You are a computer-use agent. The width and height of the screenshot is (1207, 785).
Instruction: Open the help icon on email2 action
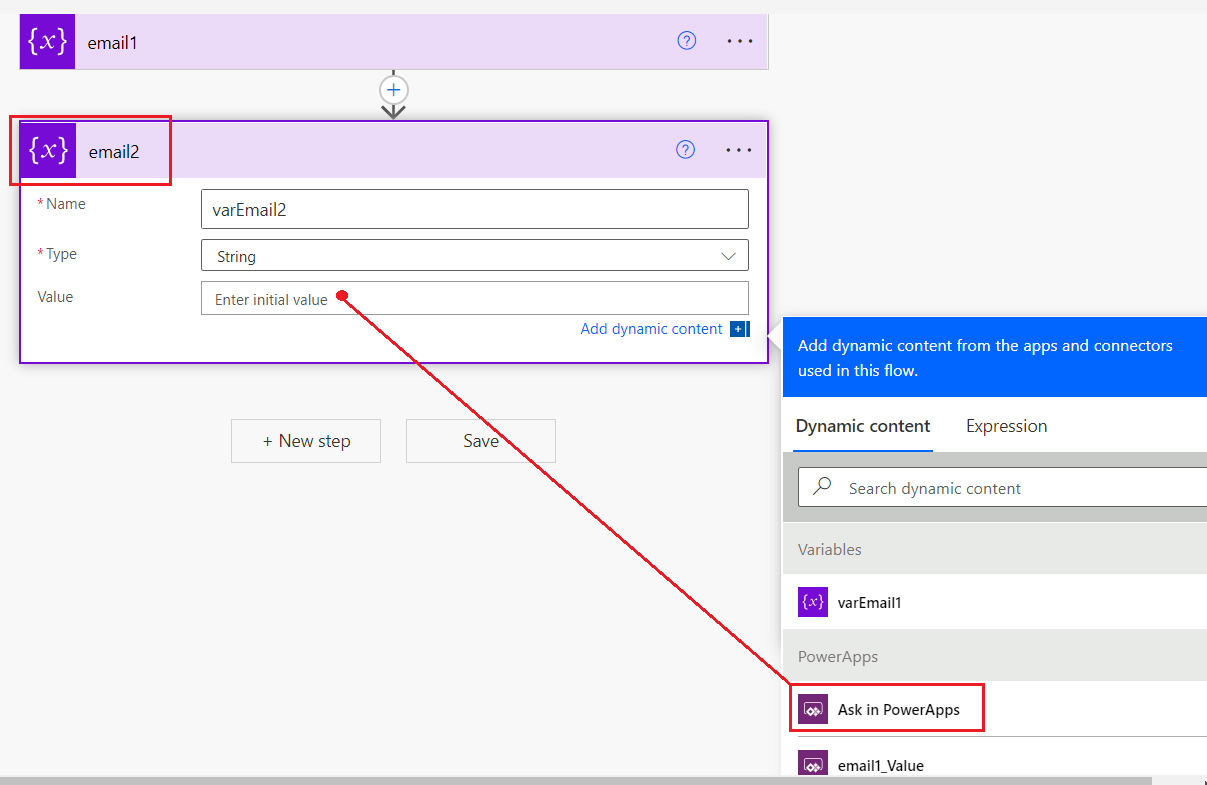point(685,149)
